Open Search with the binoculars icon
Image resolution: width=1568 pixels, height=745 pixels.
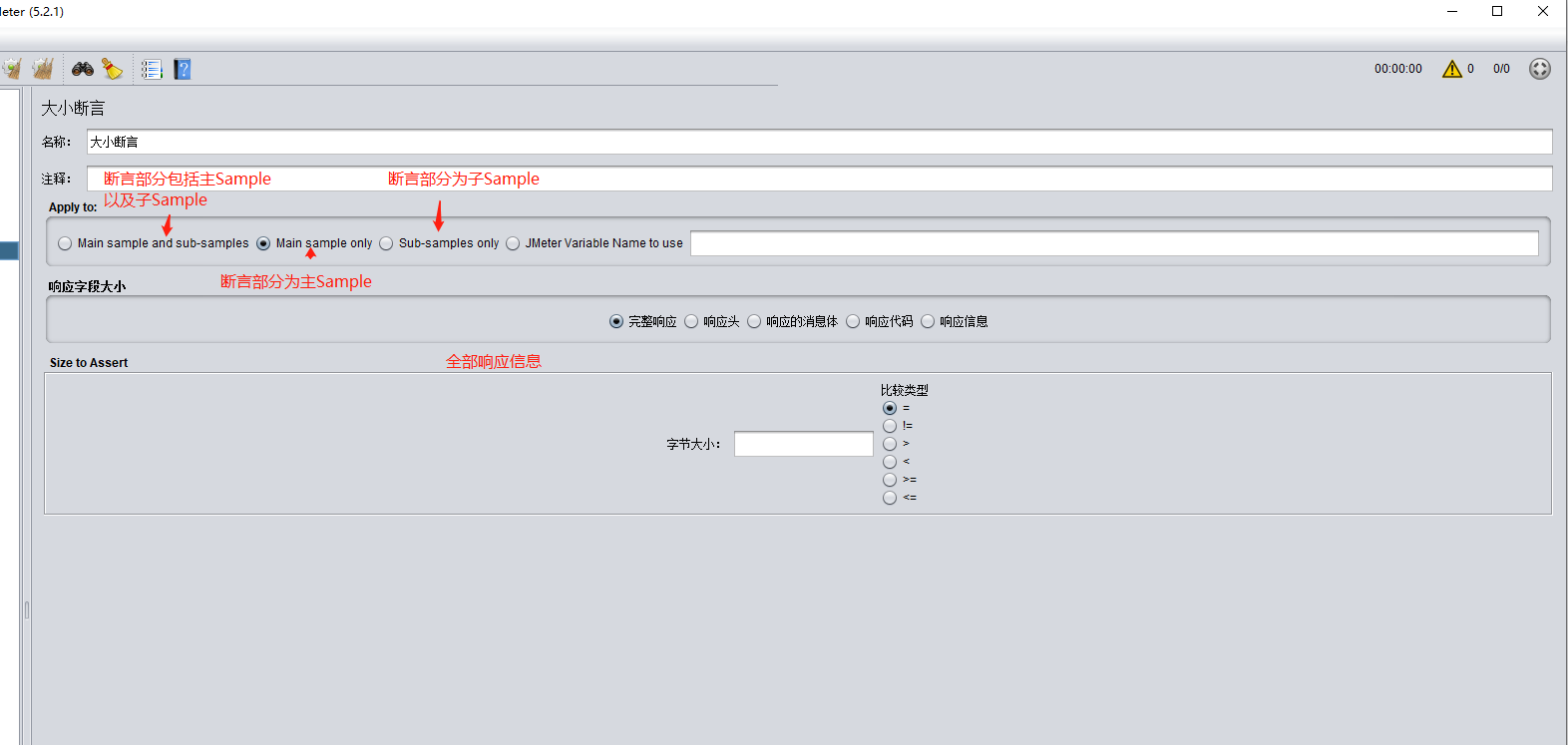coord(83,69)
